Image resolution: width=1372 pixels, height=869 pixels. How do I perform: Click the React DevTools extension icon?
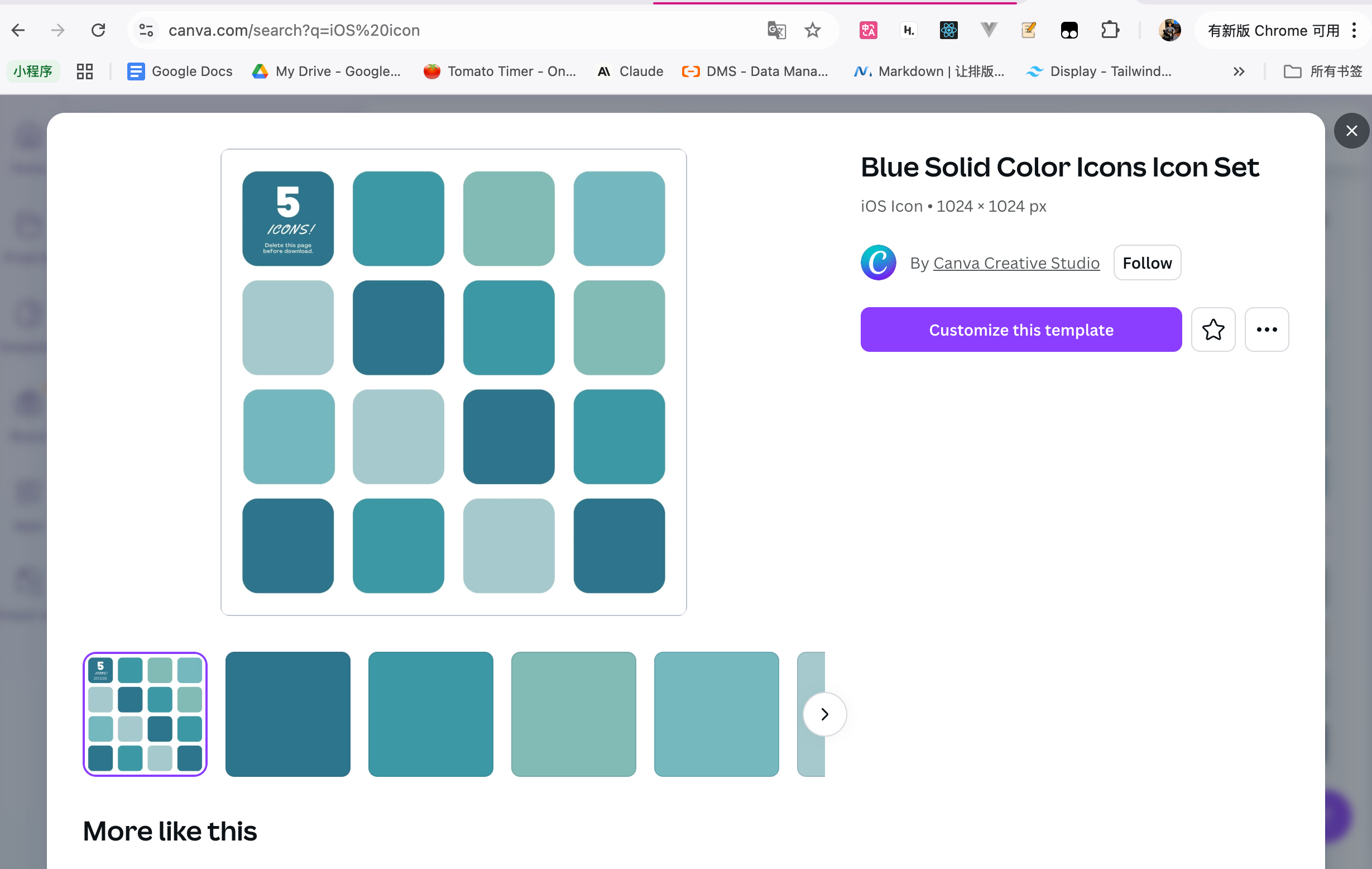pos(948,30)
